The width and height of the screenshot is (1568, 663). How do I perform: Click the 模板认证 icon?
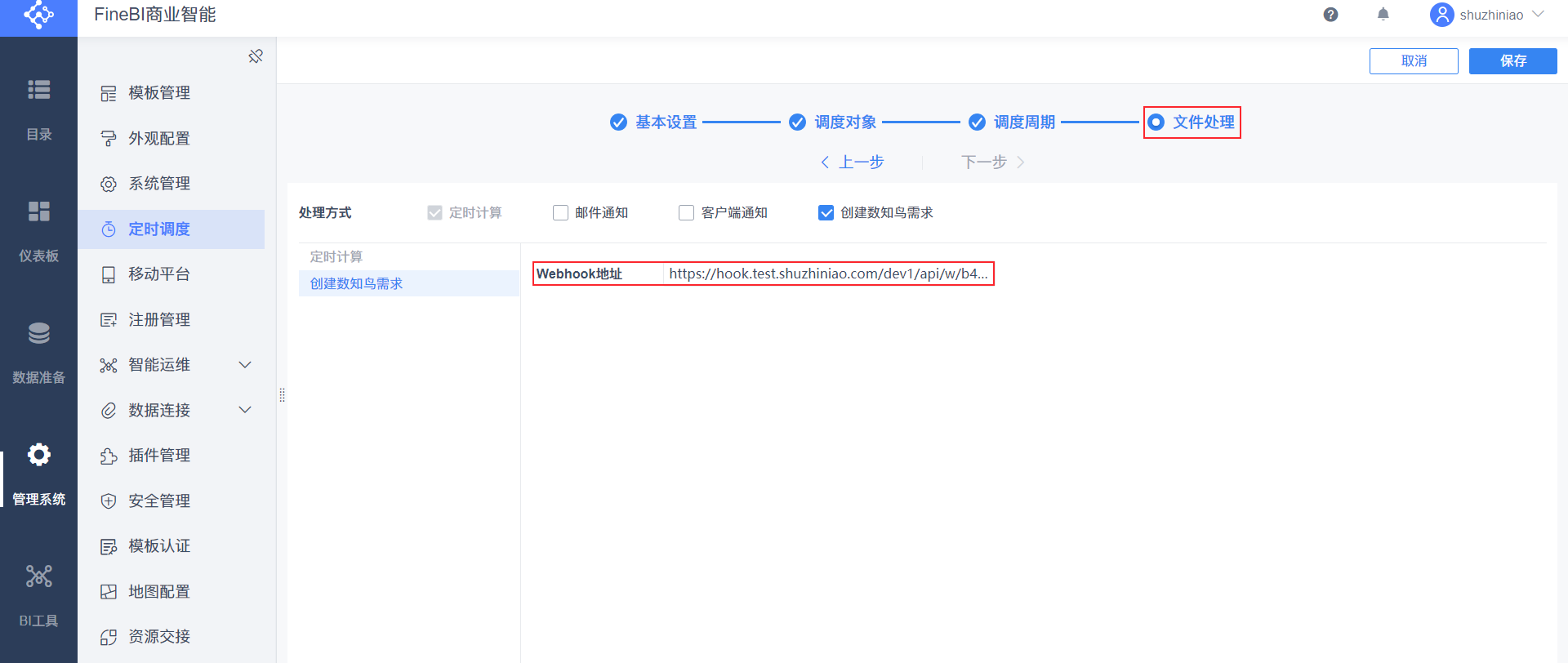[108, 546]
